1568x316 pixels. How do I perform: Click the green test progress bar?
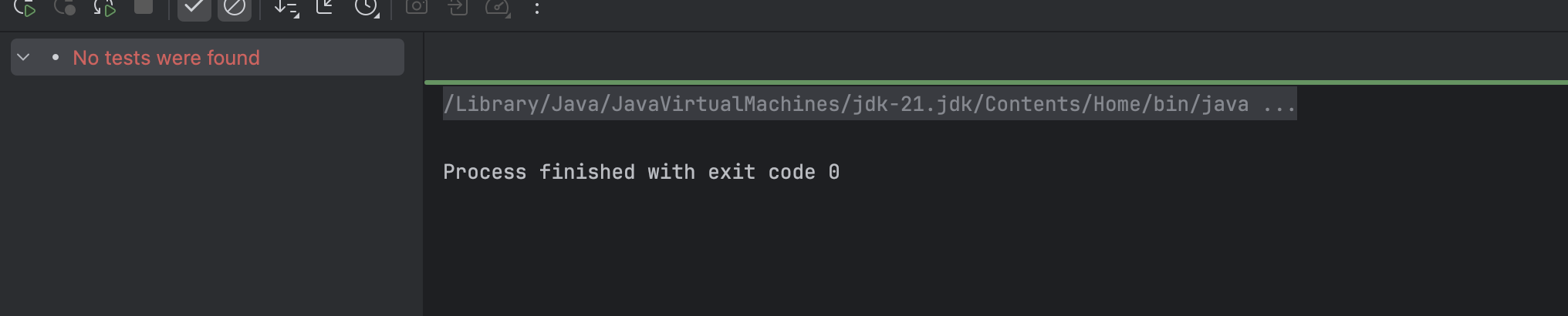996,82
